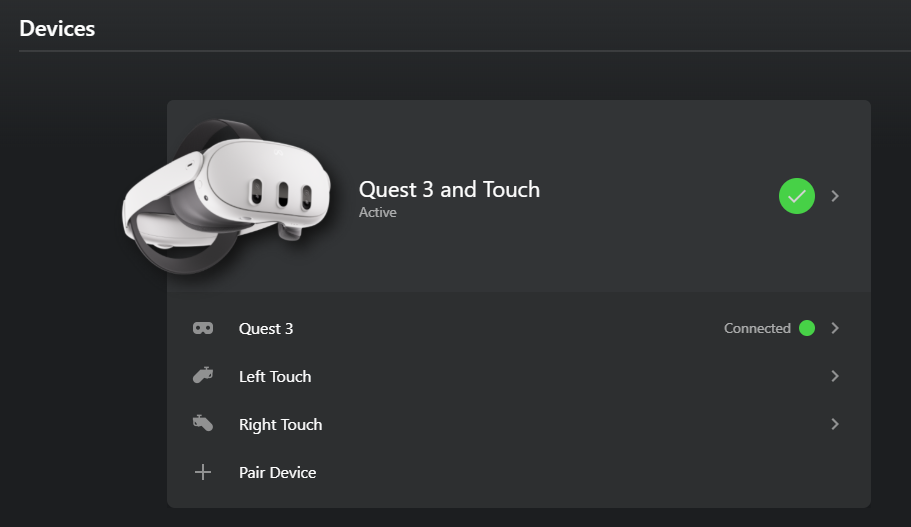This screenshot has width=911, height=527.
Task: Click the green Connected indicator dot
Action: point(807,328)
